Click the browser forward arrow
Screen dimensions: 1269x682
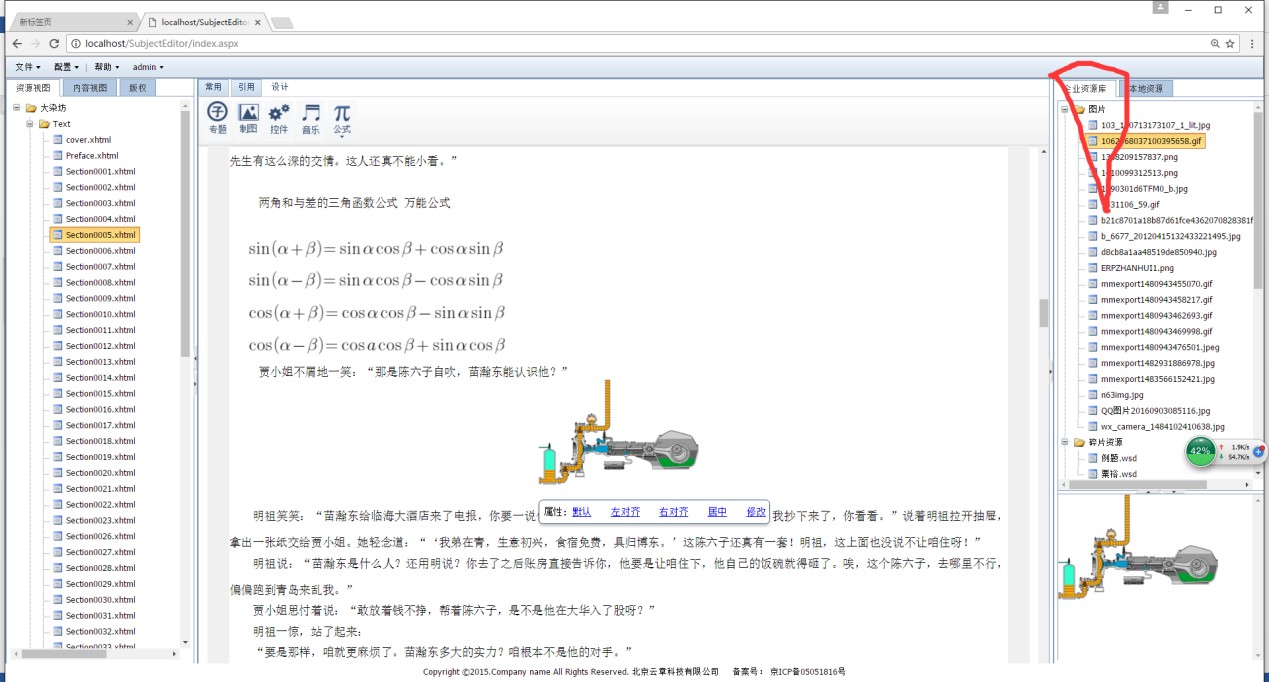[x=36, y=44]
